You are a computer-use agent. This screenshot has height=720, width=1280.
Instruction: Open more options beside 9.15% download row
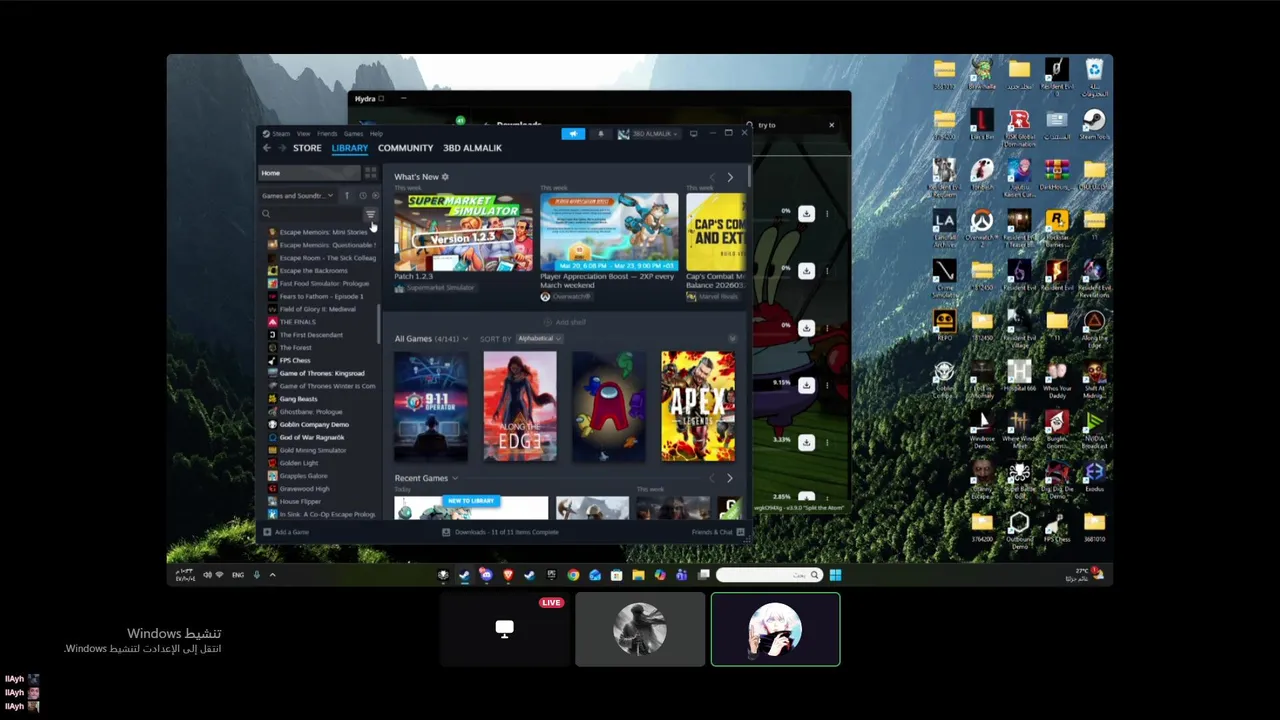(x=827, y=385)
